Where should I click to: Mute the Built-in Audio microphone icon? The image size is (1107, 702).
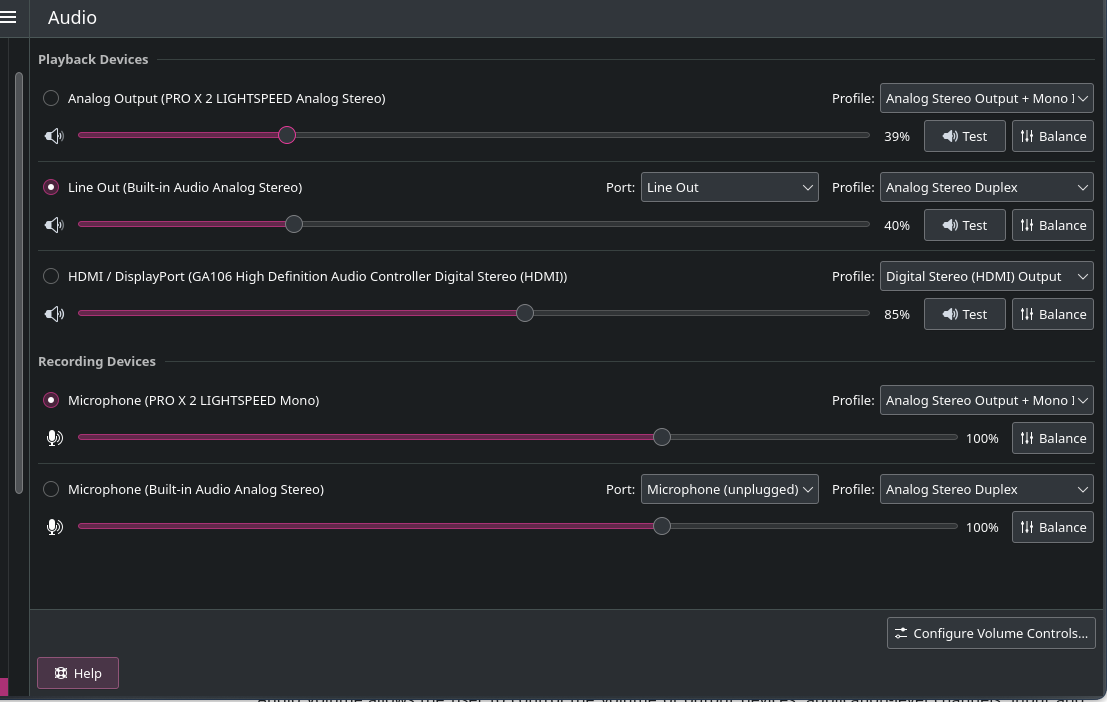55,527
